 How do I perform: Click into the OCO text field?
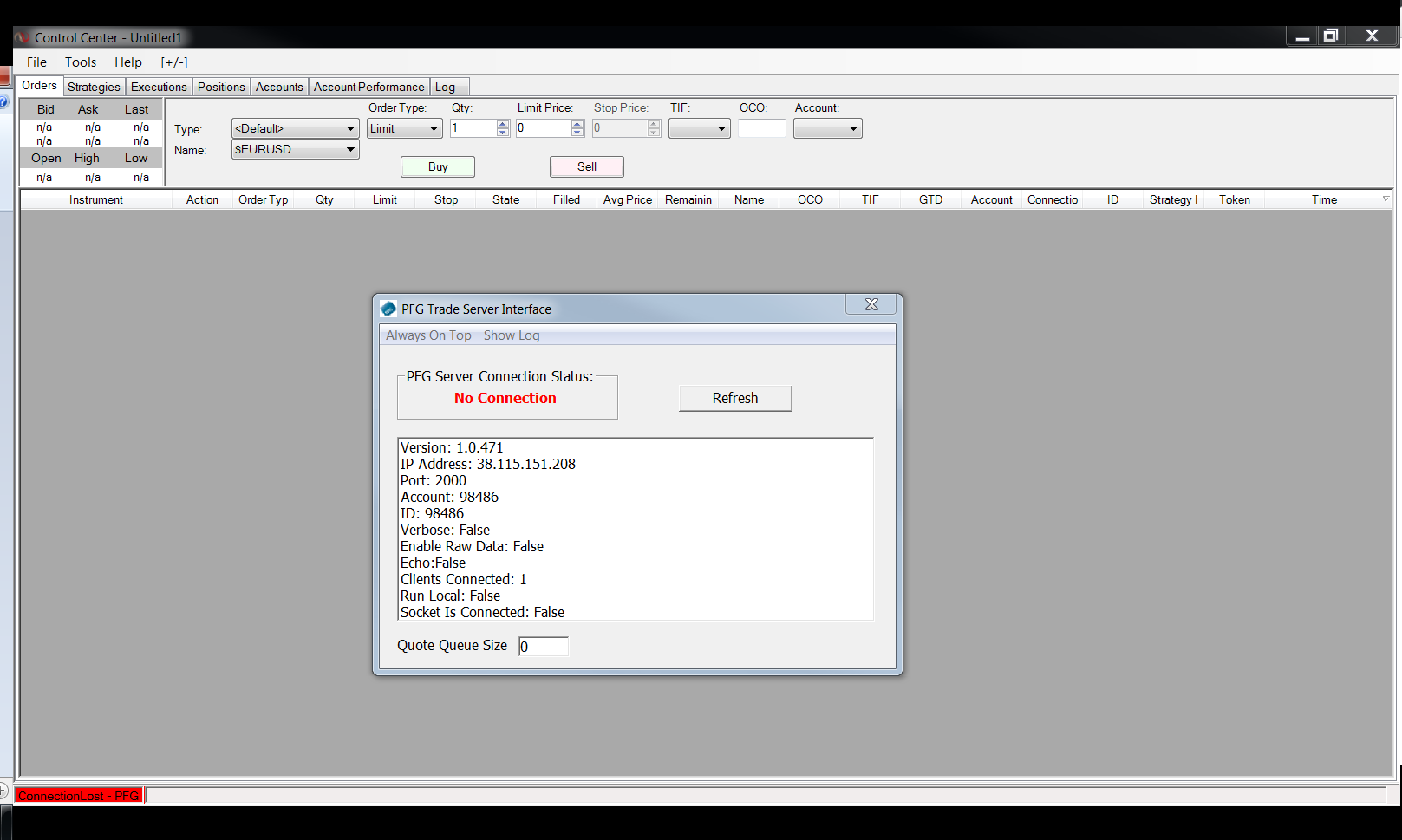click(762, 128)
